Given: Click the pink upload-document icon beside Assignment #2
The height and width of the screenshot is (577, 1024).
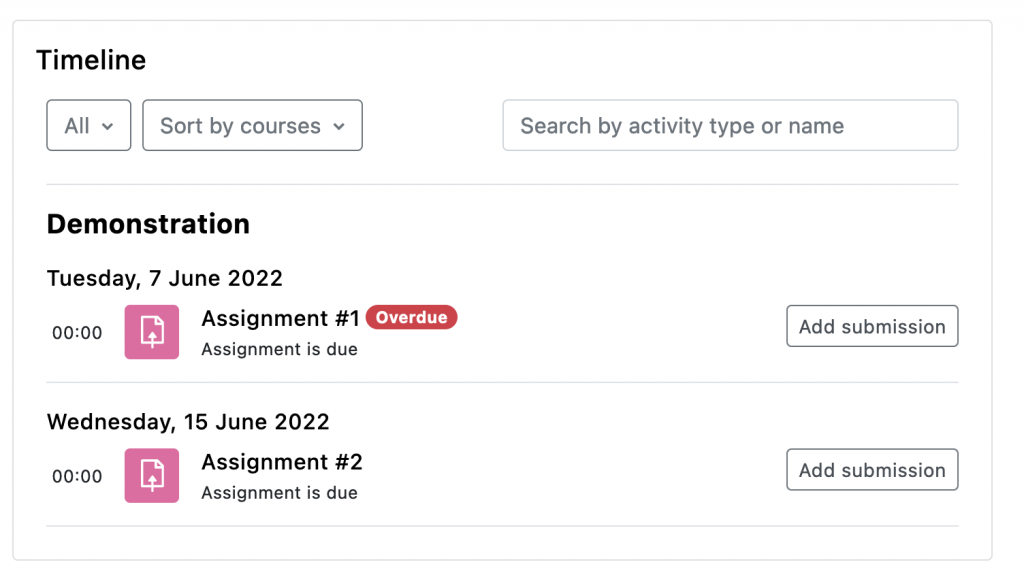Looking at the screenshot, I should (x=151, y=475).
